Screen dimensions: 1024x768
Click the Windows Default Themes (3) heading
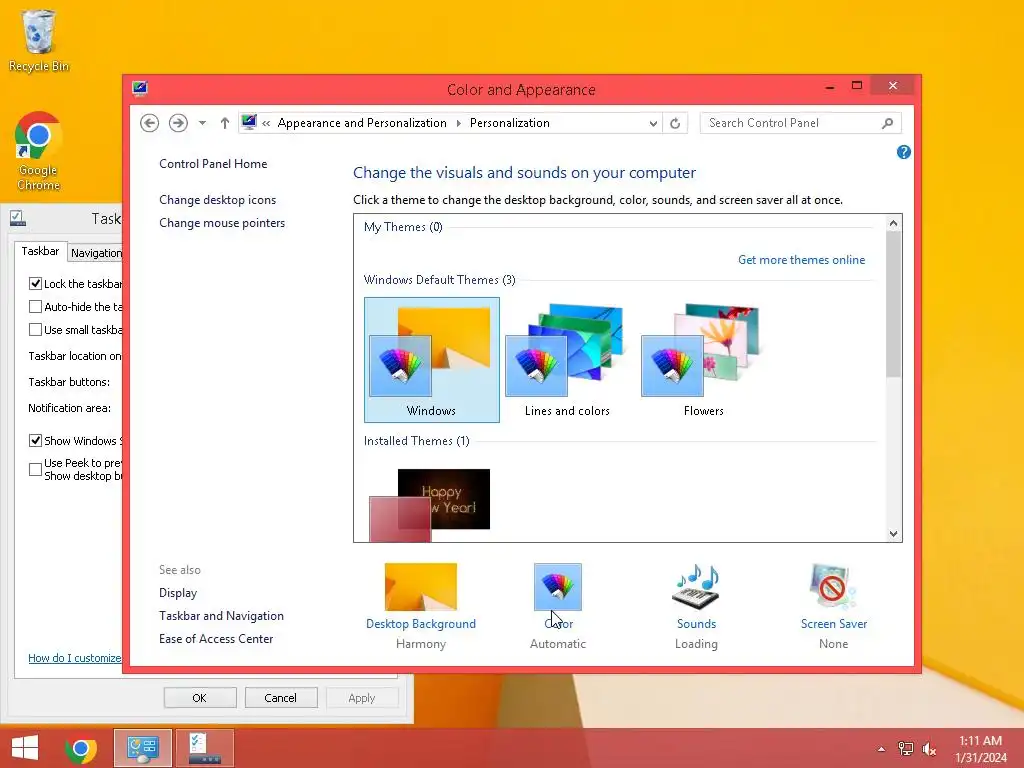tap(440, 280)
